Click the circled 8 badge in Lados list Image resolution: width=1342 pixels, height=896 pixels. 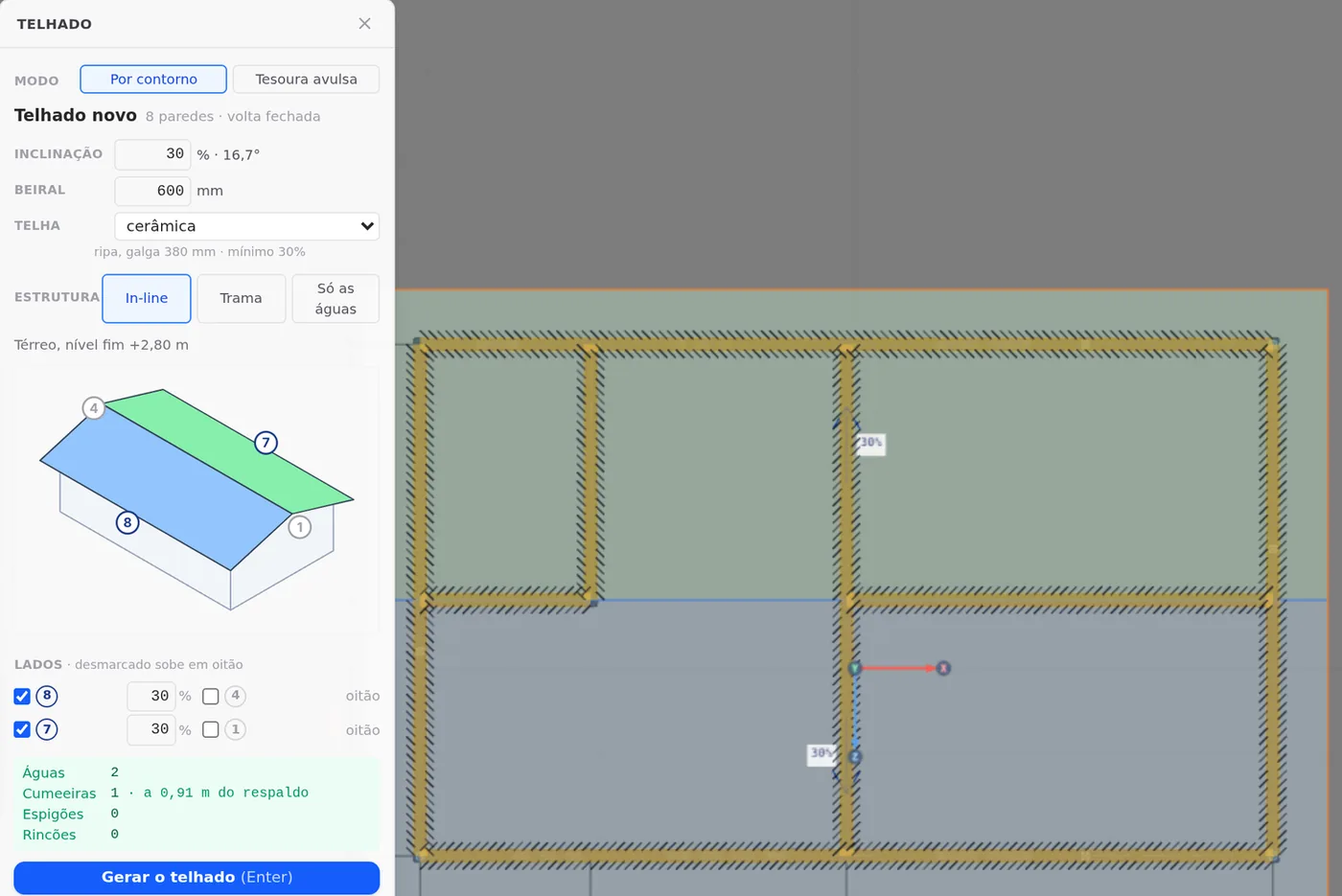pos(47,697)
